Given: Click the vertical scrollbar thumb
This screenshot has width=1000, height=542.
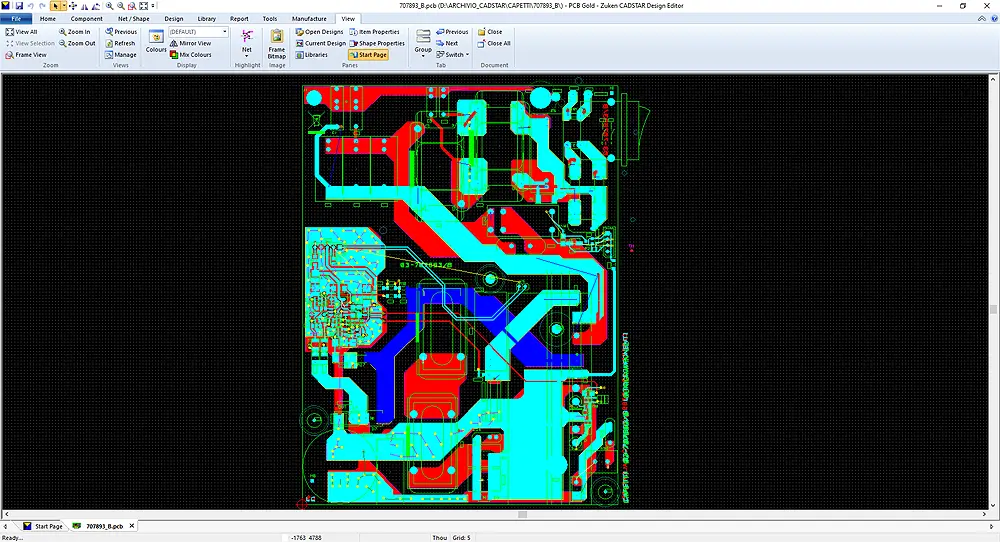Looking at the screenshot, I should pyautogui.click(x=993, y=309).
